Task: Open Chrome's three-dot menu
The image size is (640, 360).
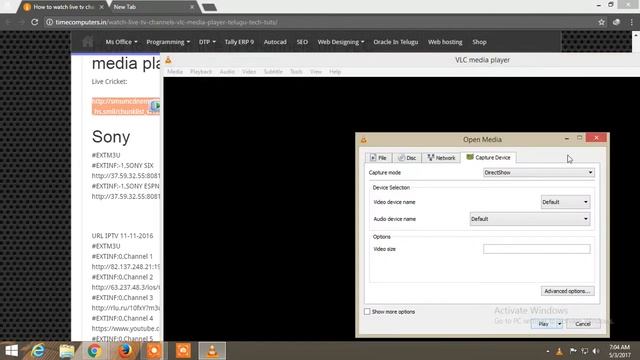Action: [x=631, y=22]
